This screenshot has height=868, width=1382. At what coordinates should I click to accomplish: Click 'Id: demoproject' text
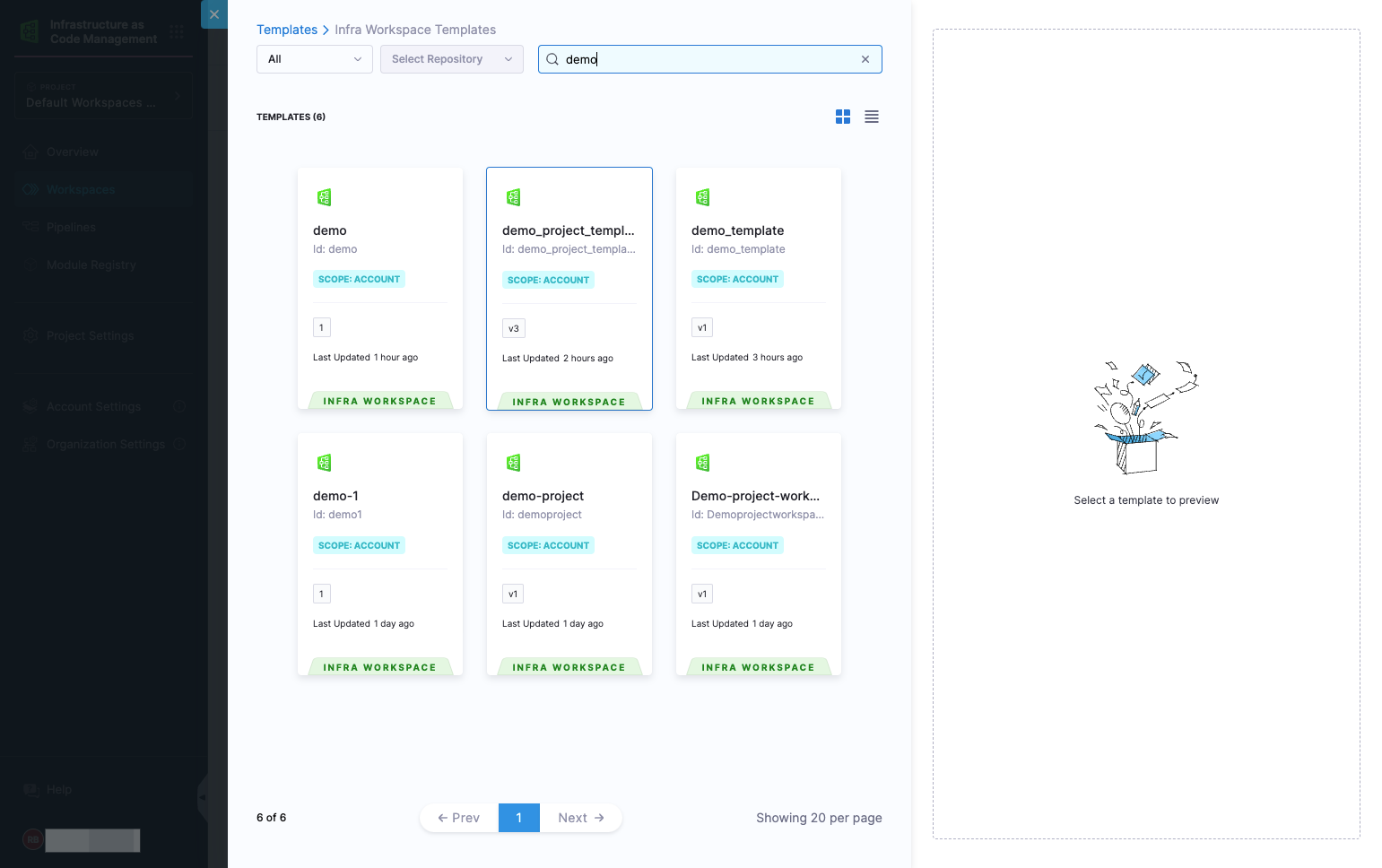543,515
